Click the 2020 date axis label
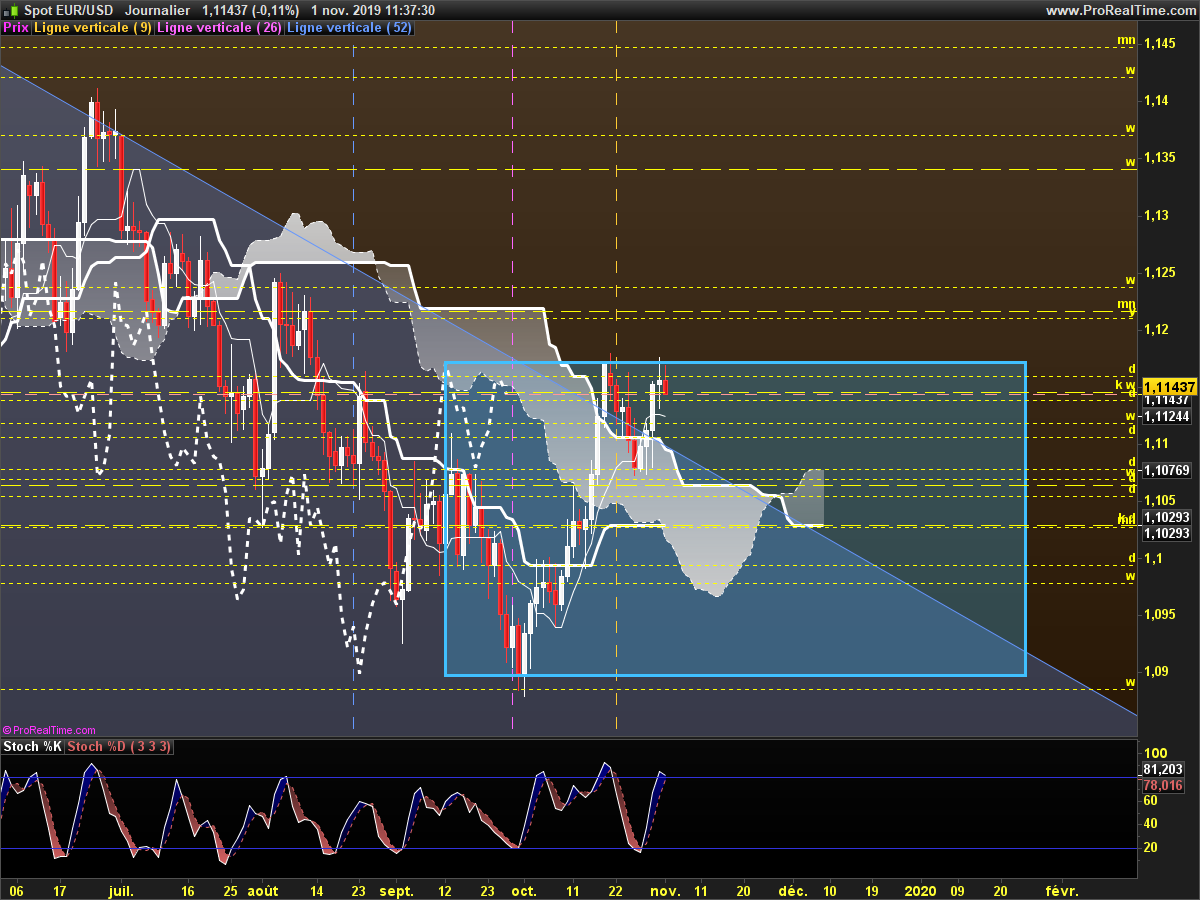Viewport: 1200px width, 900px height. point(920,889)
